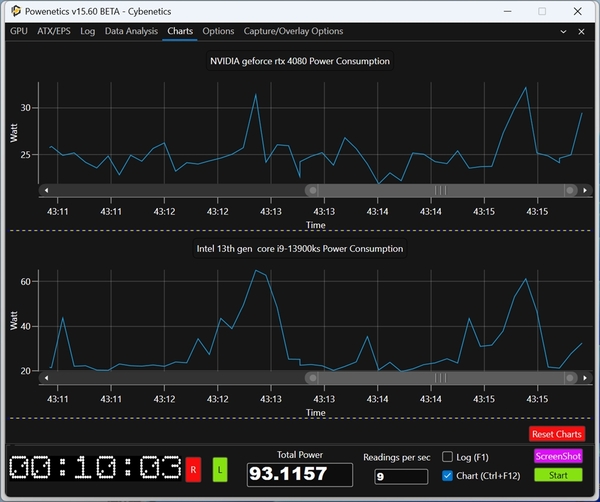Click the red R button

click(193, 467)
